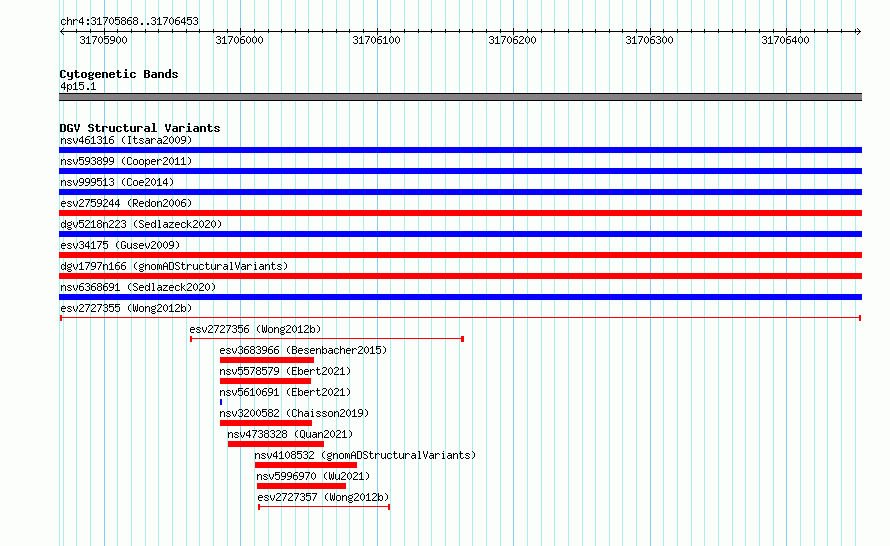Select the blue bar under dgv5218n223

coord(460,234)
